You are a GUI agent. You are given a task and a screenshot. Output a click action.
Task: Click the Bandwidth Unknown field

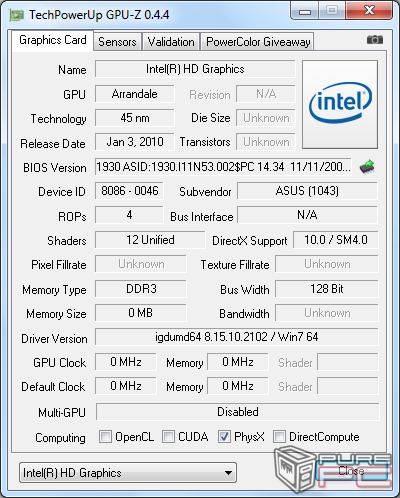[327, 313]
